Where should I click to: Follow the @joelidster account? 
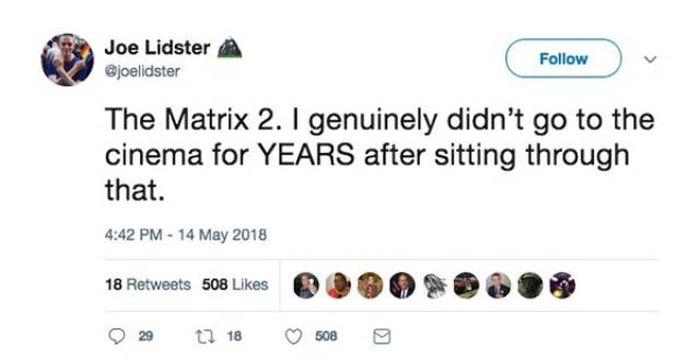coord(563,58)
